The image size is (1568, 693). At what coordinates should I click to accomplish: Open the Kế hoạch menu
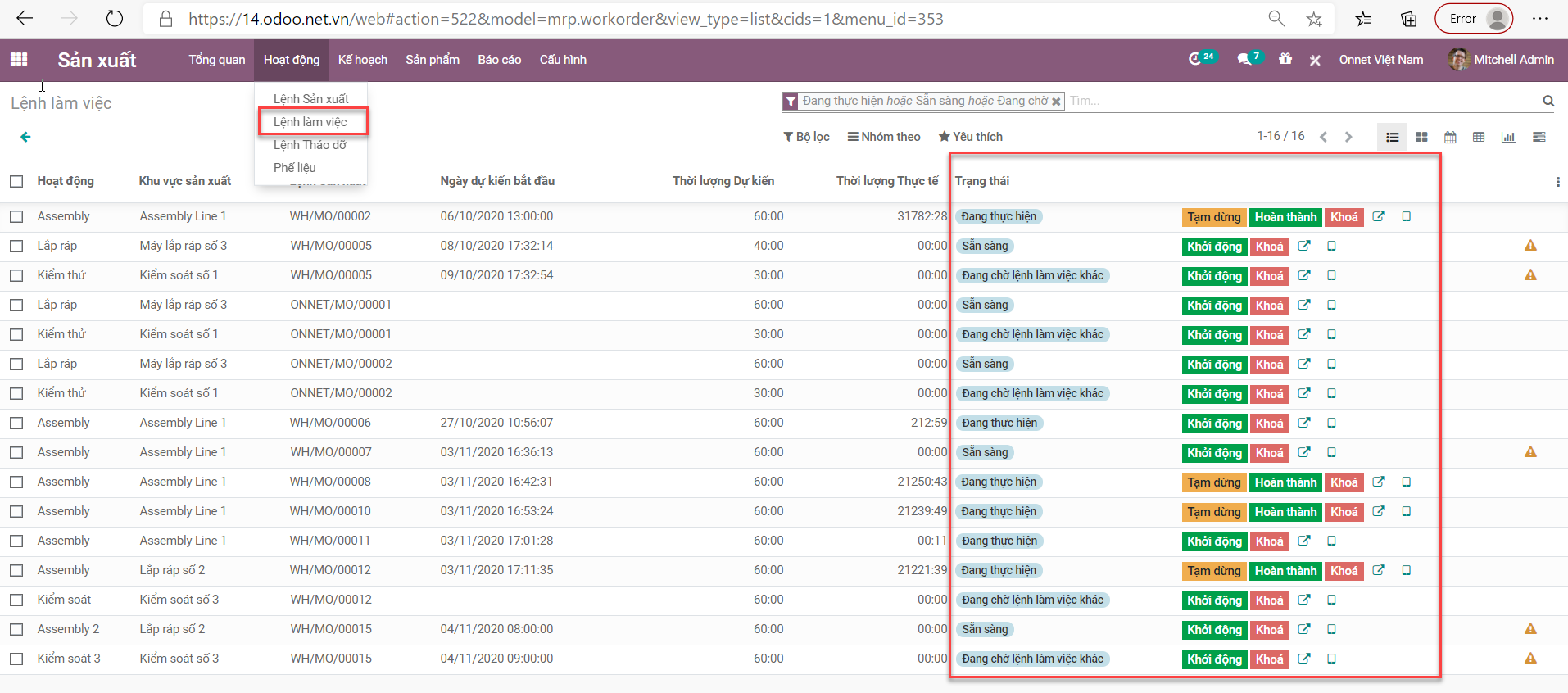pos(362,60)
